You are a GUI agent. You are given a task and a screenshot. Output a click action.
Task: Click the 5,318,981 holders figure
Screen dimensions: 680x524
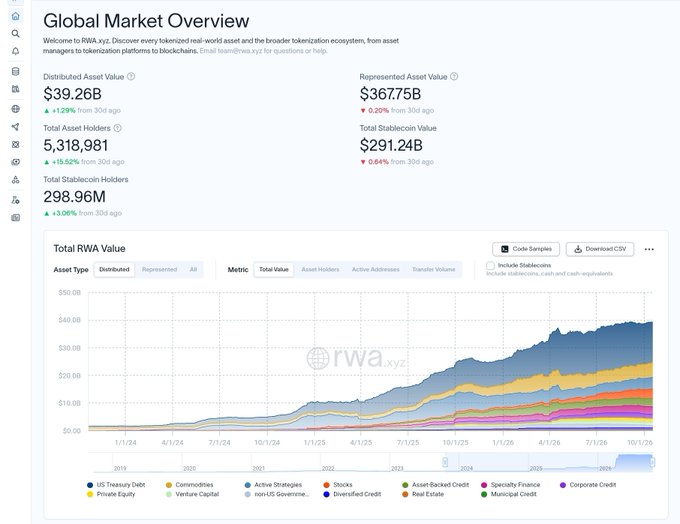click(x=75, y=145)
